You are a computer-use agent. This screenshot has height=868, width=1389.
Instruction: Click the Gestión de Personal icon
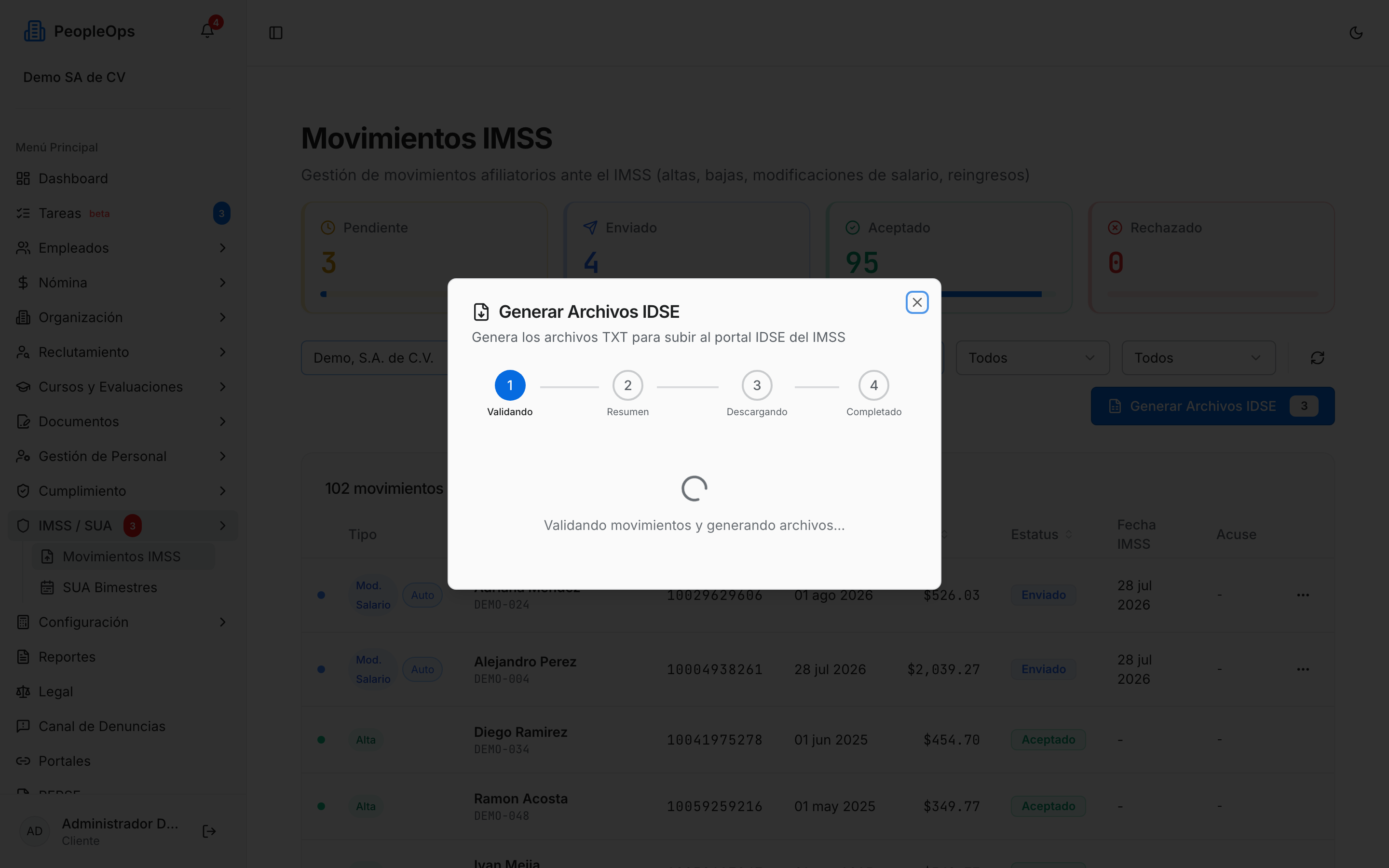click(23, 456)
